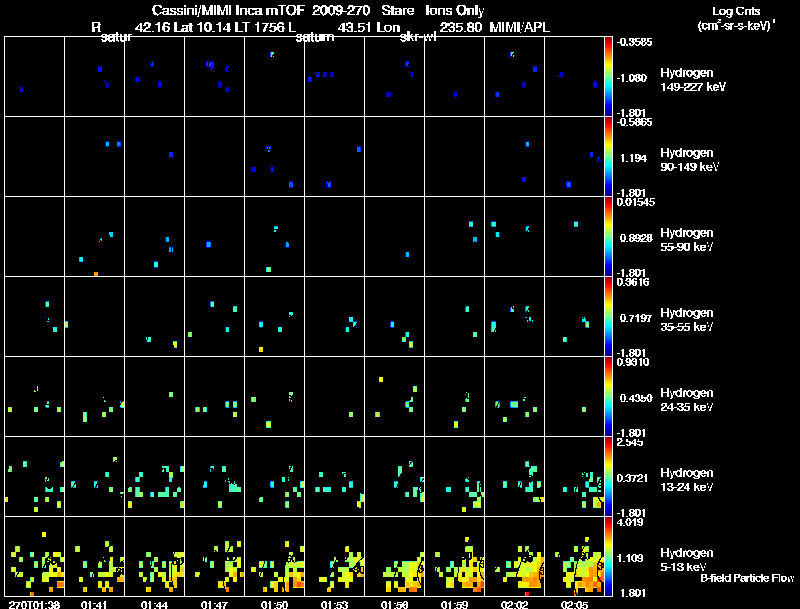Click the Hydrogen 35-55 keV row label
Screen dimensions: 800x609
pyautogui.click(x=687, y=320)
